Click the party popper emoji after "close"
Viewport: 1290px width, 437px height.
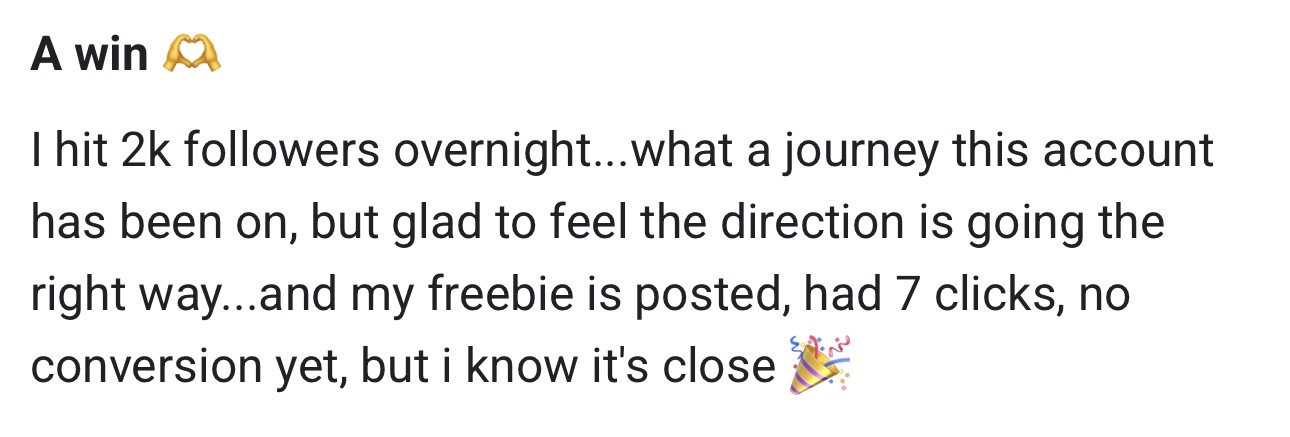tap(819, 365)
